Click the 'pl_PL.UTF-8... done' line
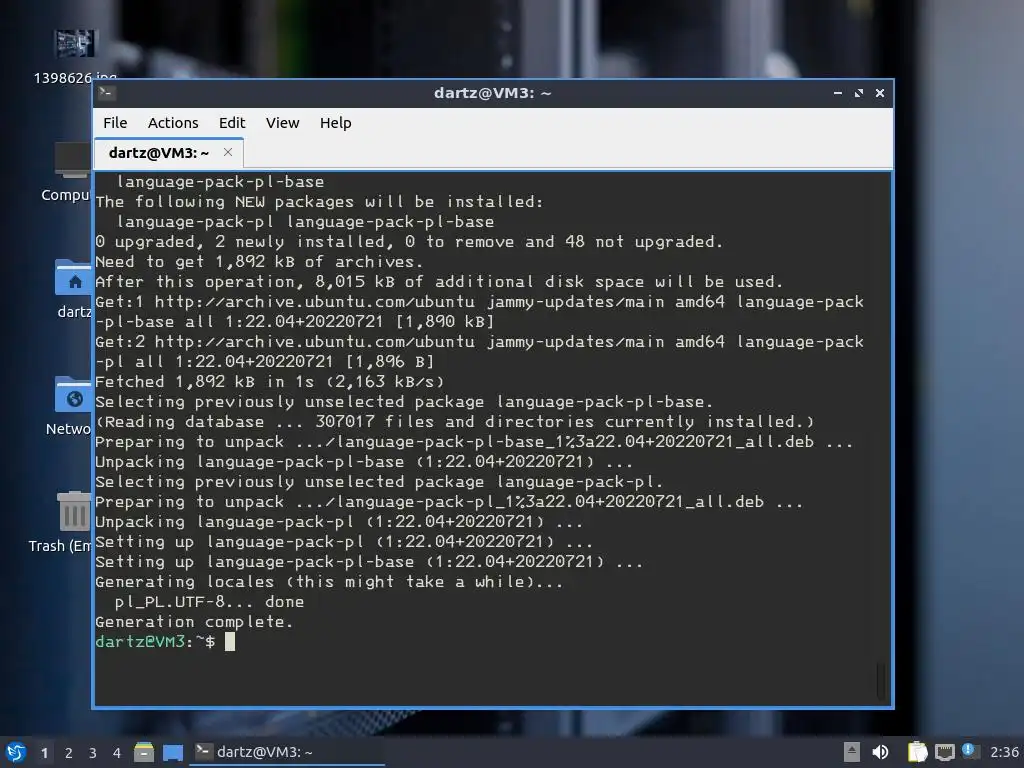Viewport: 1024px width, 768px height. click(209, 601)
